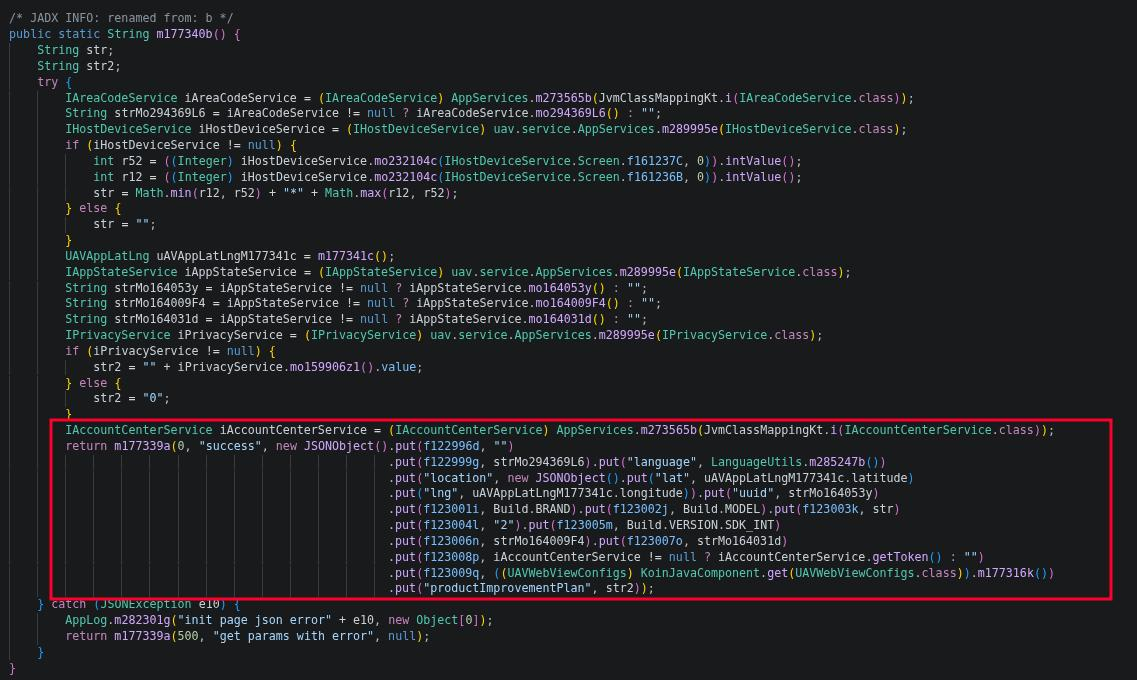
Task: Click the Screen.f161236B constant
Action: [x=631, y=177]
